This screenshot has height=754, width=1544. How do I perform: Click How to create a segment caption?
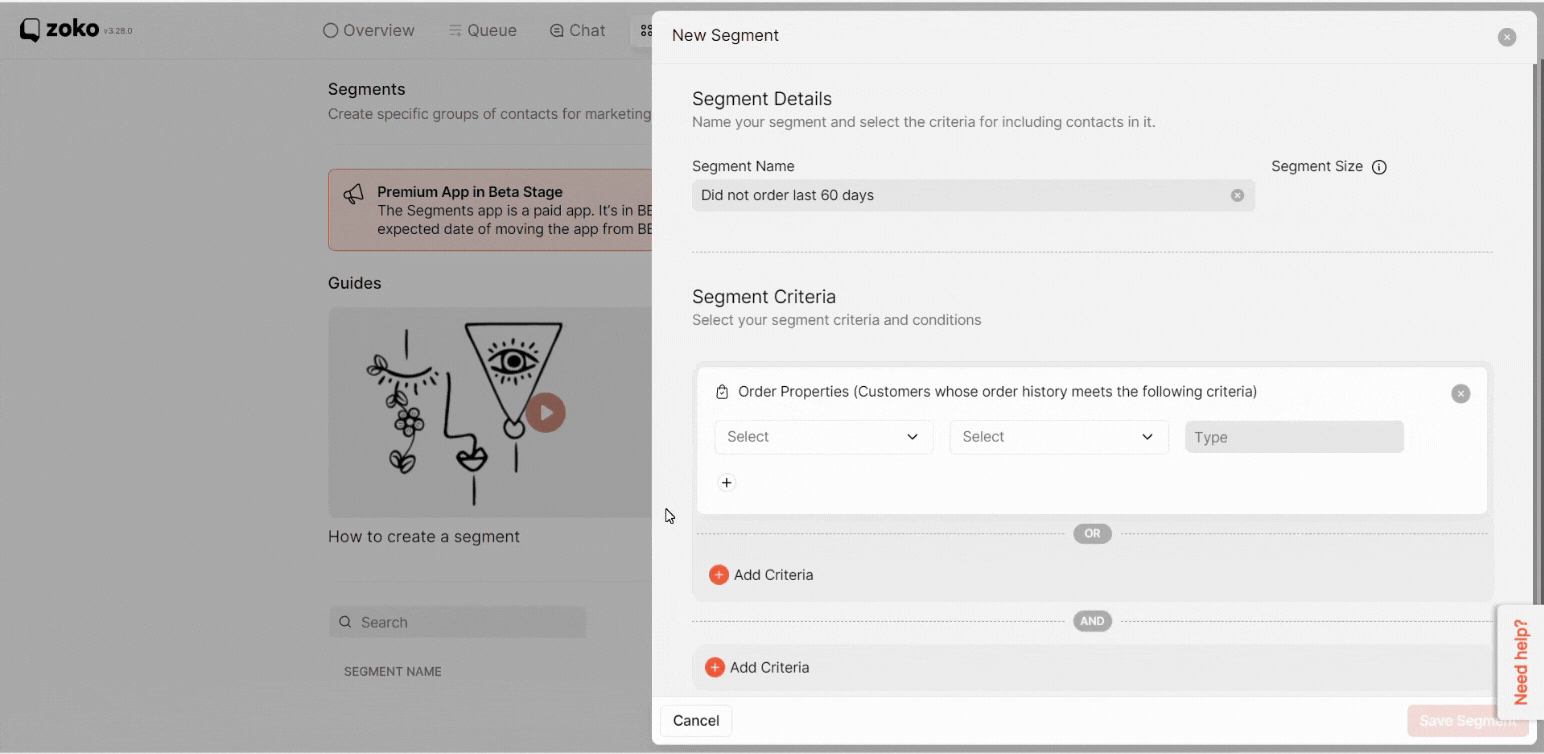[424, 537]
